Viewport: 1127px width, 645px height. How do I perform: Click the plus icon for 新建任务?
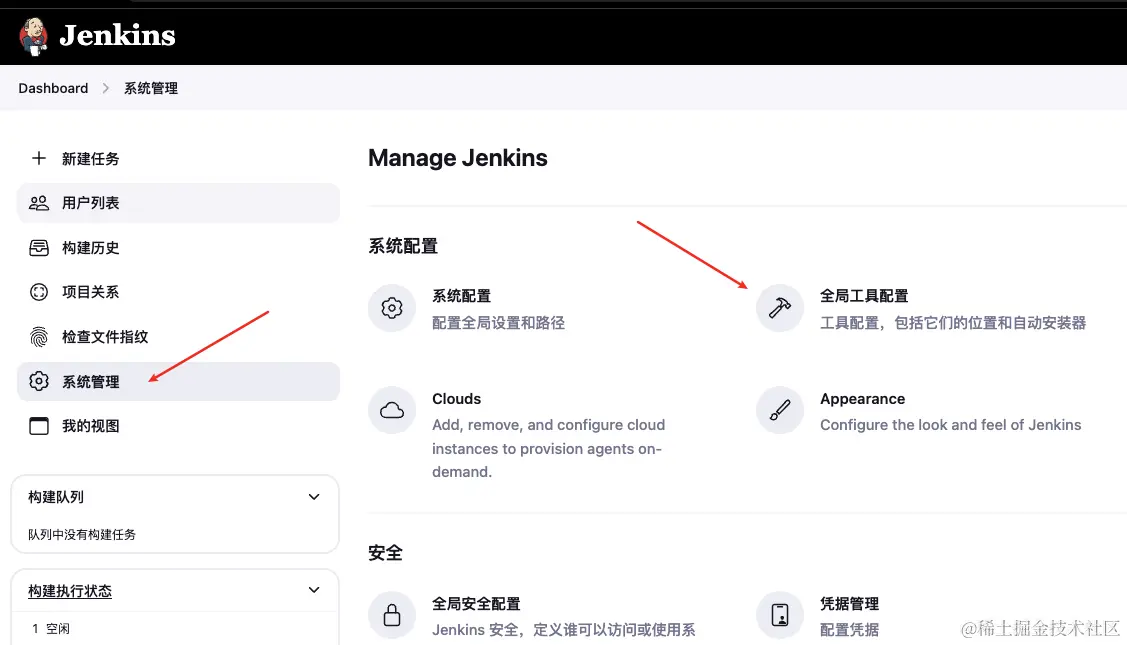(39, 158)
